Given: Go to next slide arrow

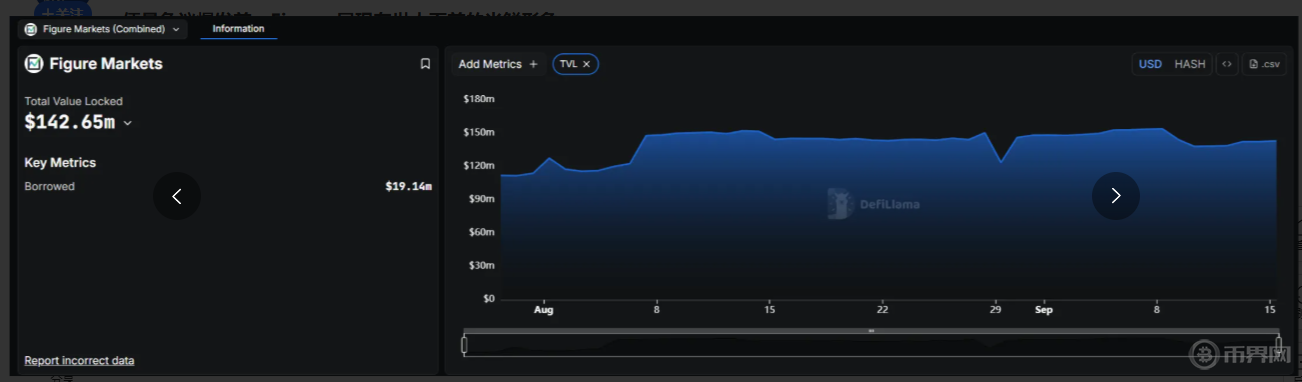Looking at the screenshot, I should 1116,196.
